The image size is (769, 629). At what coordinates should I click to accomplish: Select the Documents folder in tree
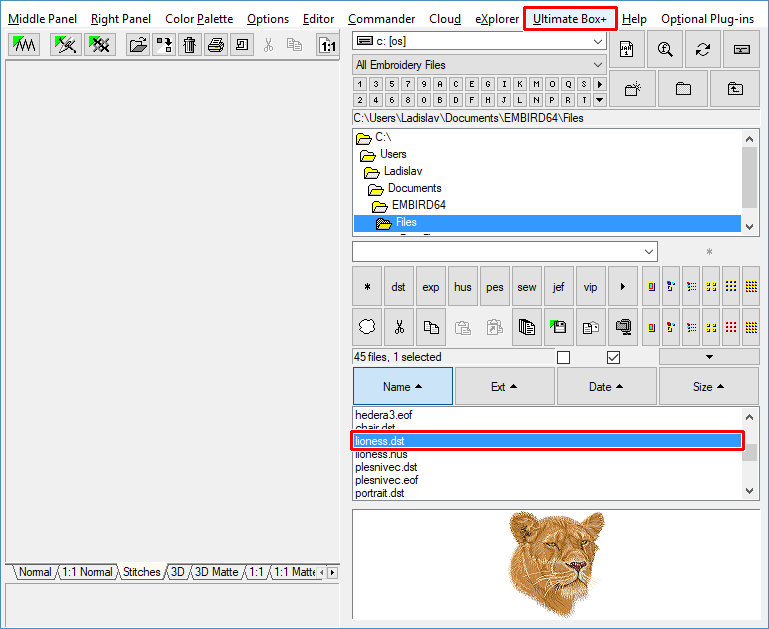pos(414,188)
